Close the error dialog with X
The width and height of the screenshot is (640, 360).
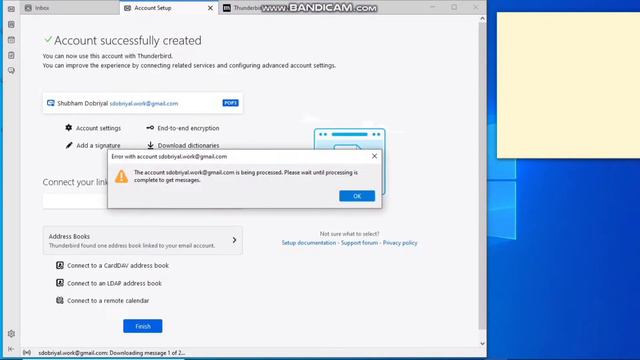374,156
